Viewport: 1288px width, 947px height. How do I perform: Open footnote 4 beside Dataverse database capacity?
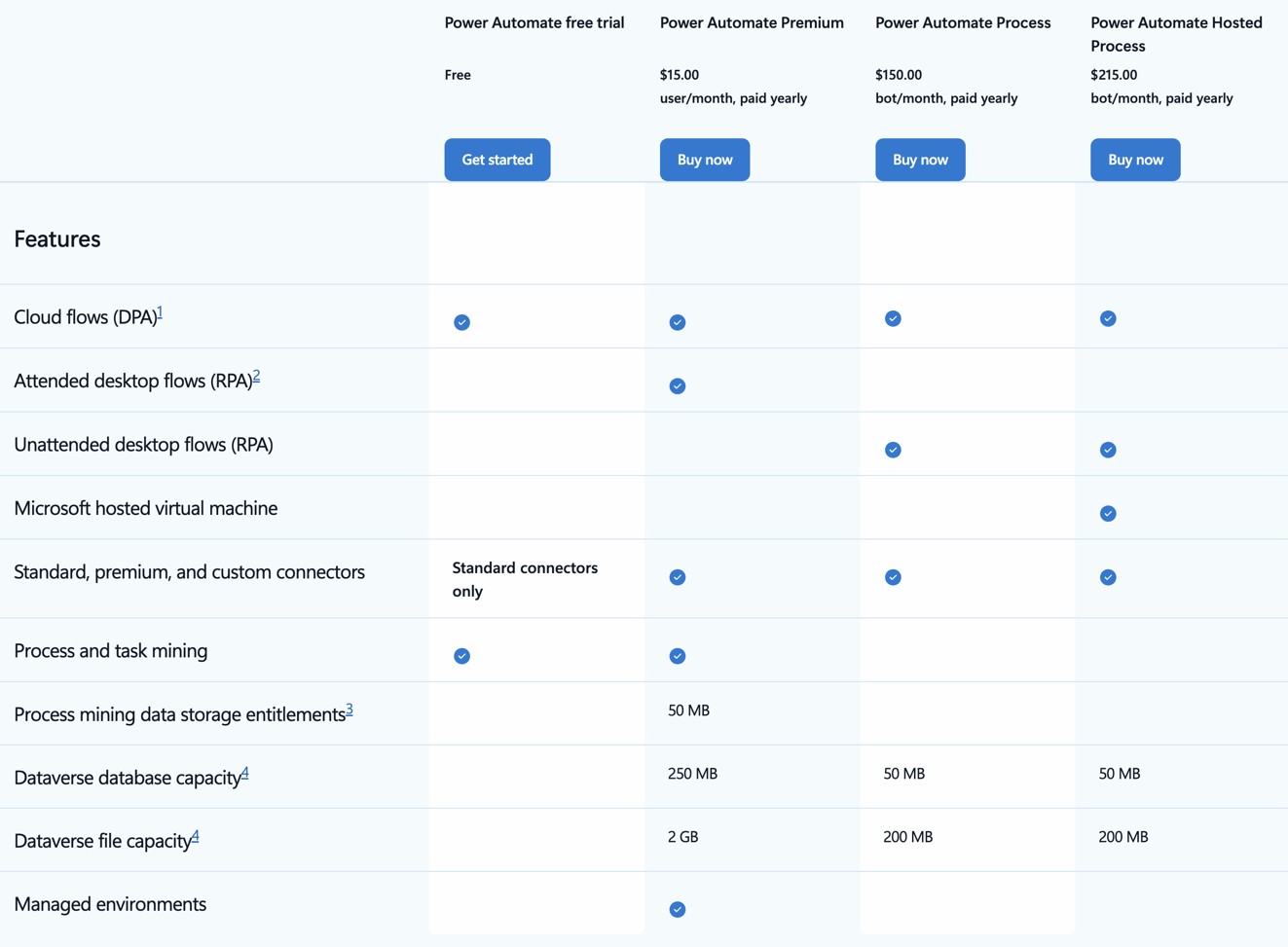pyautogui.click(x=244, y=773)
